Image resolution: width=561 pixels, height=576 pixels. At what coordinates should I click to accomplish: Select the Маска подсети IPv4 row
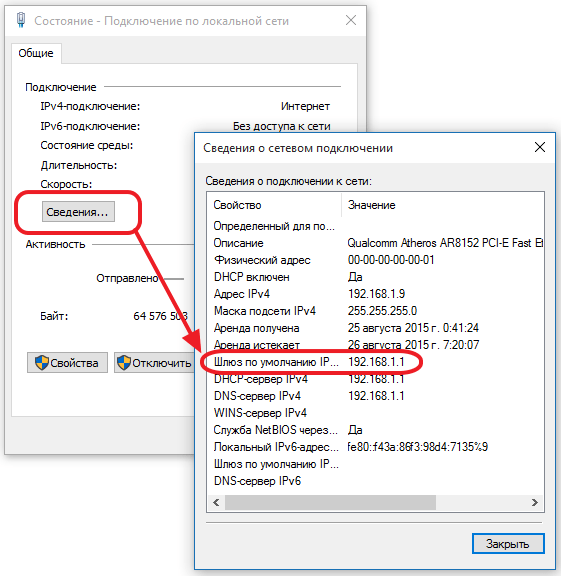375,311
